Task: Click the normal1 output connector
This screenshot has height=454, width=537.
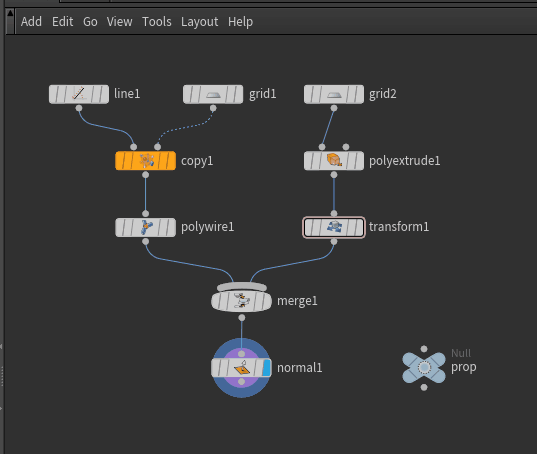Action: tap(242, 381)
